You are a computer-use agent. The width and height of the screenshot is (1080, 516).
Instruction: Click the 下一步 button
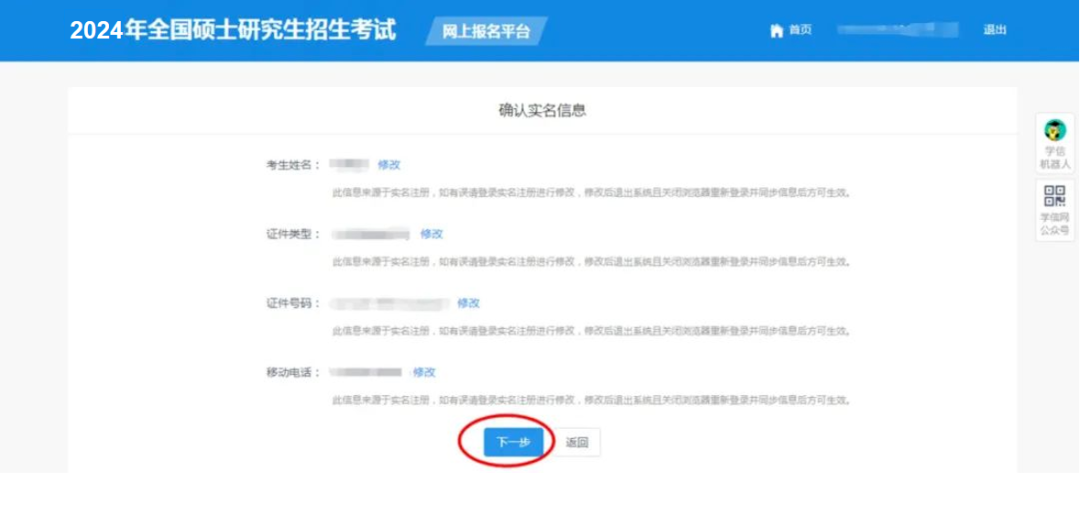pyautogui.click(x=513, y=442)
